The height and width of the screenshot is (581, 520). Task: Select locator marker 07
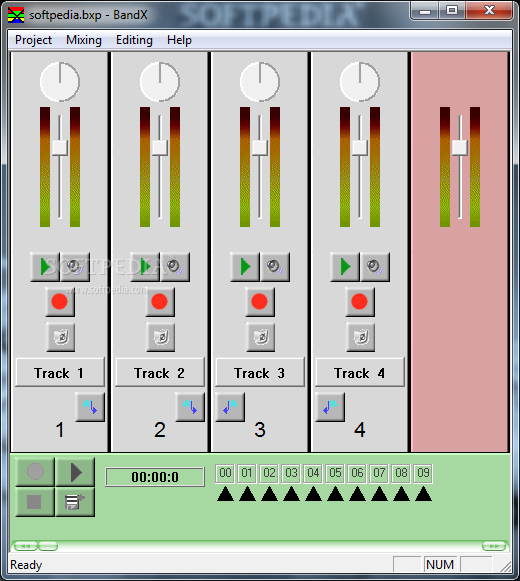(x=379, y=473)
